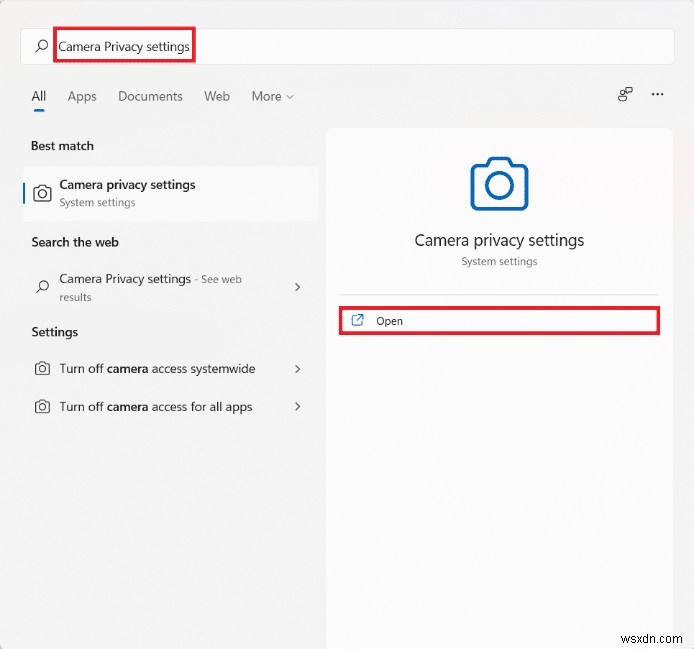Click the search magnifier icon in search box
The height and width of the screenshot is (649, 694).
[x=42, y=46]
